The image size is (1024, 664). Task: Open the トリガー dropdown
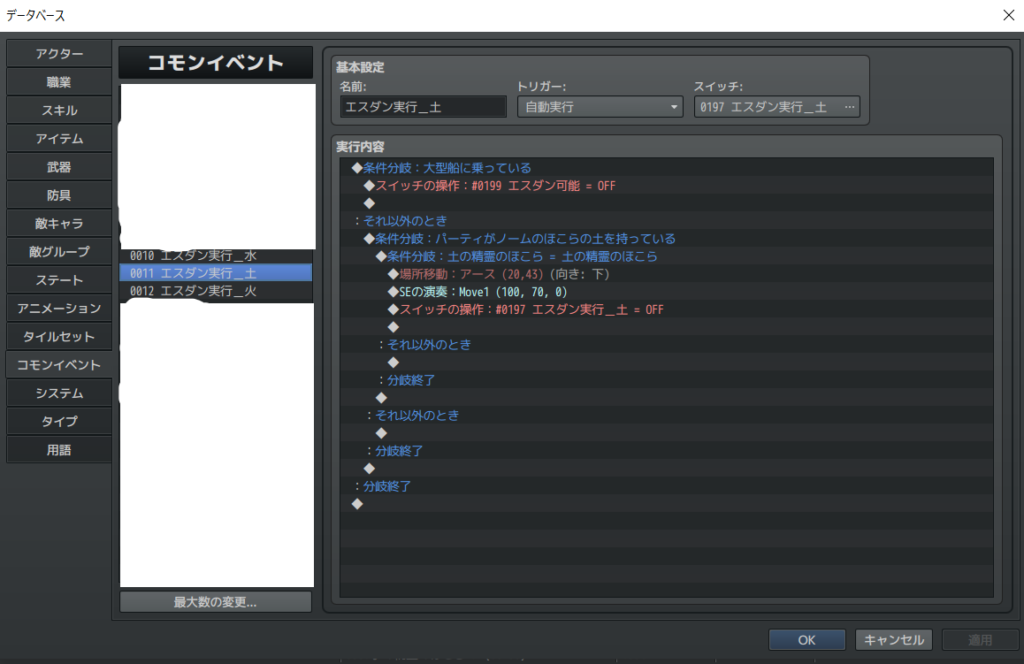[x=599, y=107]
